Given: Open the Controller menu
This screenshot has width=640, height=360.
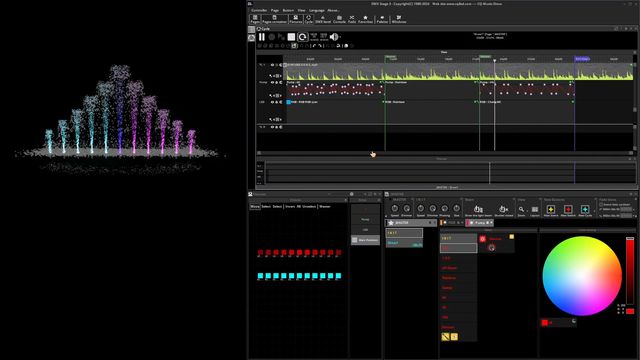Looking at the screenshot, I should (259, 10).
